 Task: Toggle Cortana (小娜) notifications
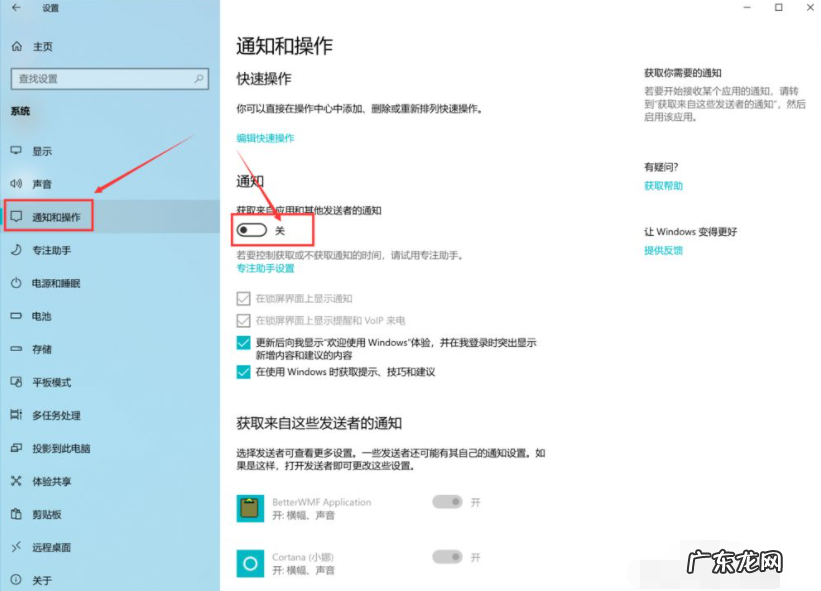448,558
